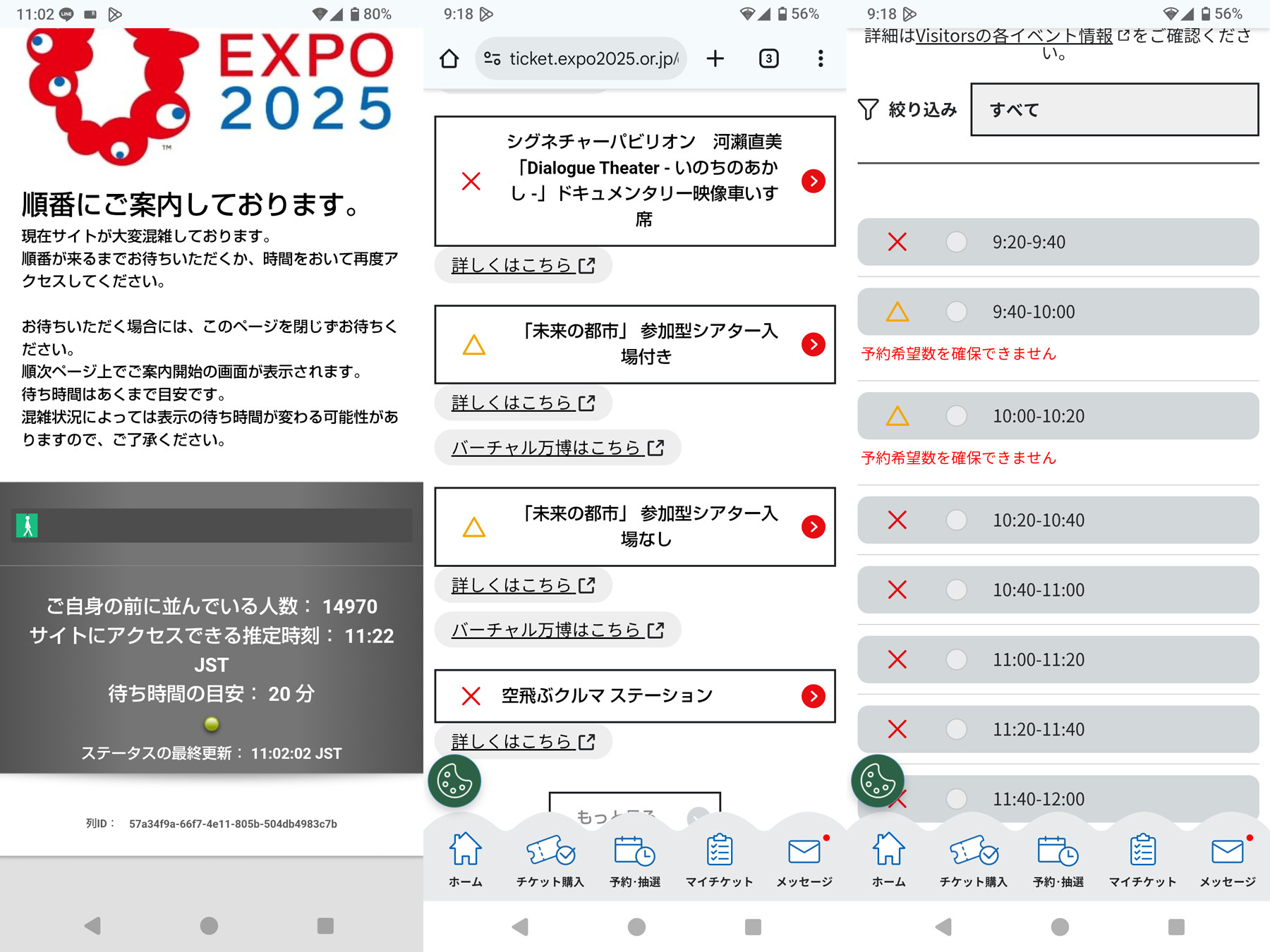The height and width of the screenshot is (952, 1270).
Task: Tap the cookie settings icon overlapping the 11:40-12:00 slot
Action: click(877, 781)
